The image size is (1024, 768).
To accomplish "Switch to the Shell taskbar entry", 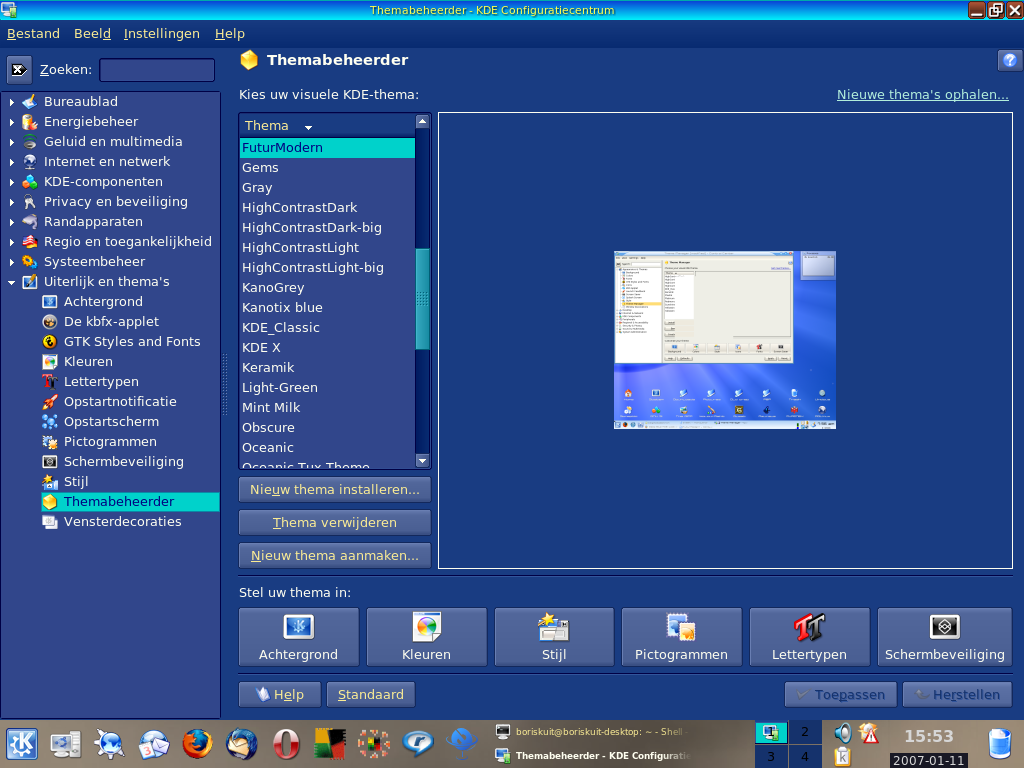I will click(x=593, y=732).
